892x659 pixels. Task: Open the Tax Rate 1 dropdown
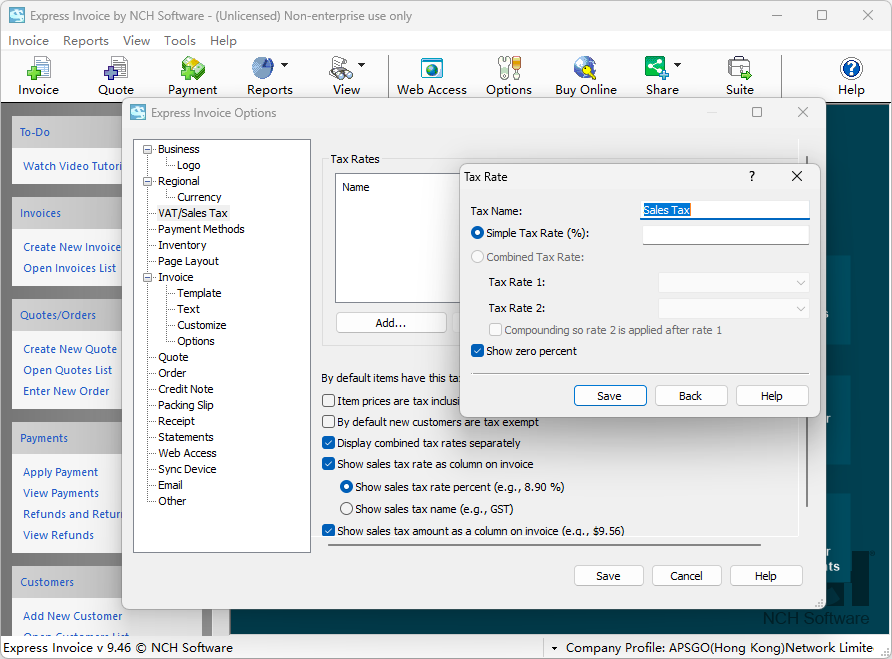(734, 282)
